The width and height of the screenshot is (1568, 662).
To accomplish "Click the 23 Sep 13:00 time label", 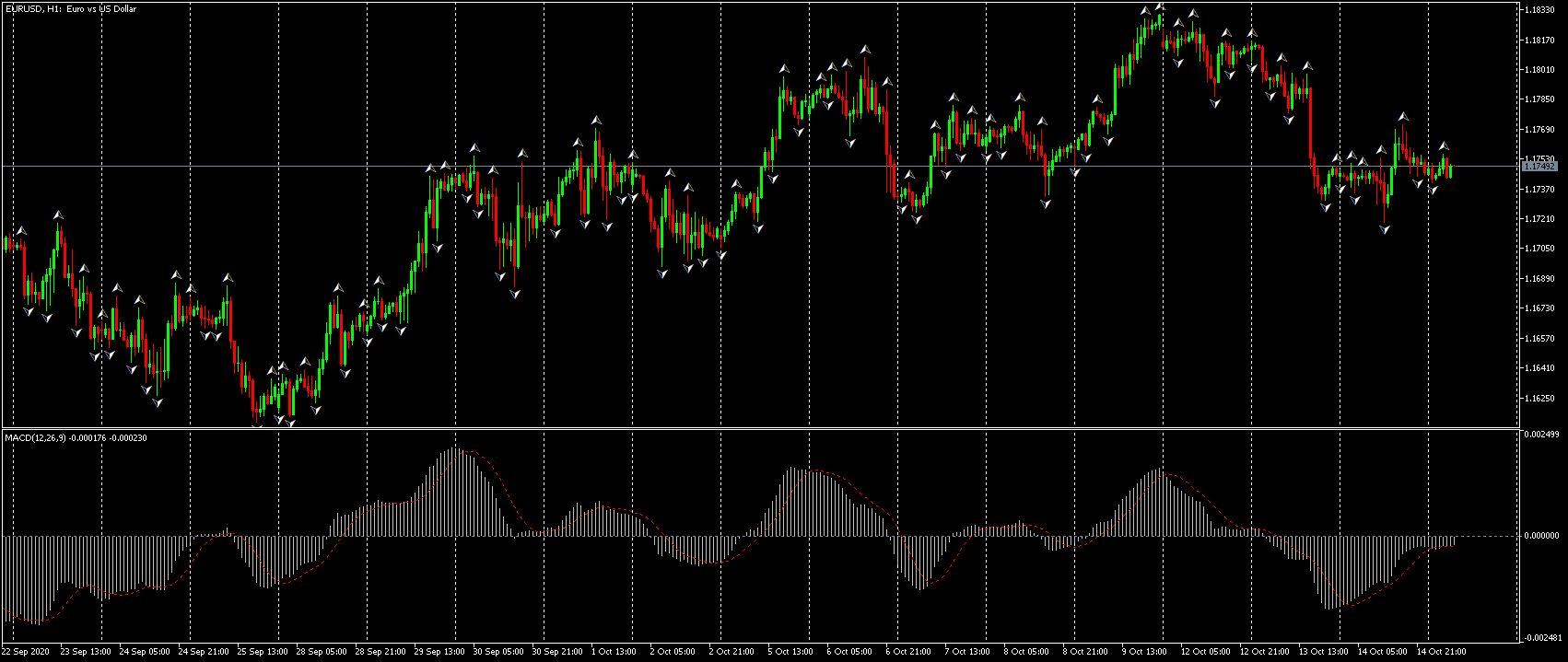I will click(86, 652).
